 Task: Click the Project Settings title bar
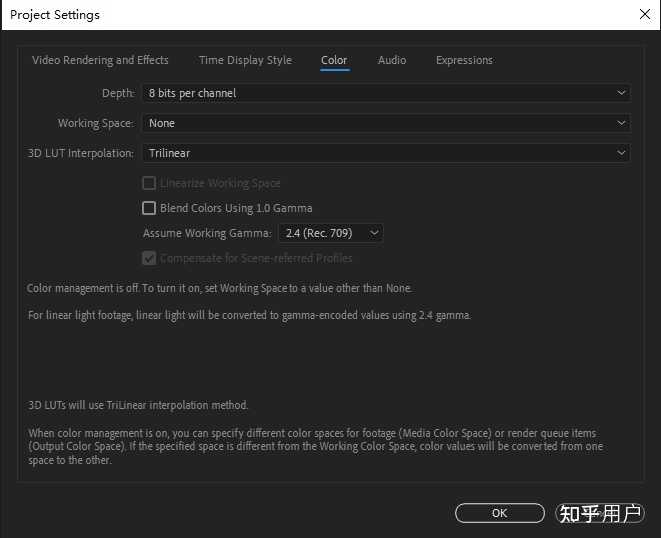(300, 14)
